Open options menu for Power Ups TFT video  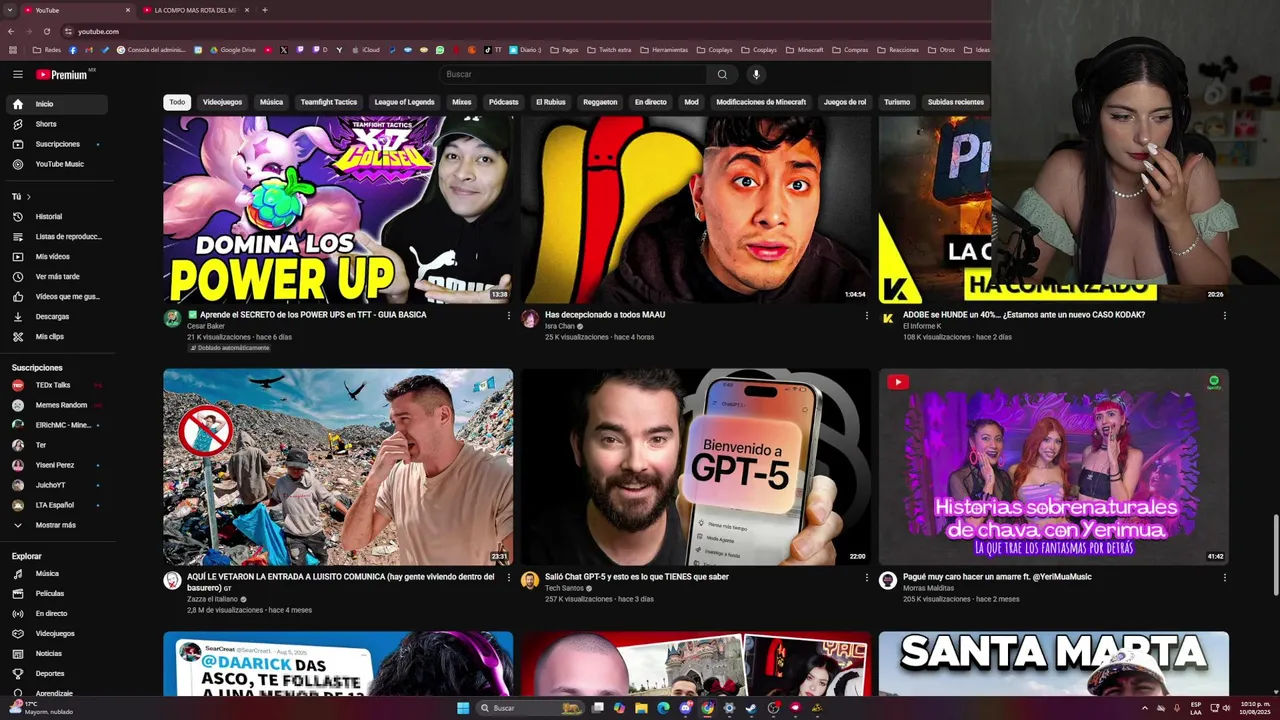508,316
